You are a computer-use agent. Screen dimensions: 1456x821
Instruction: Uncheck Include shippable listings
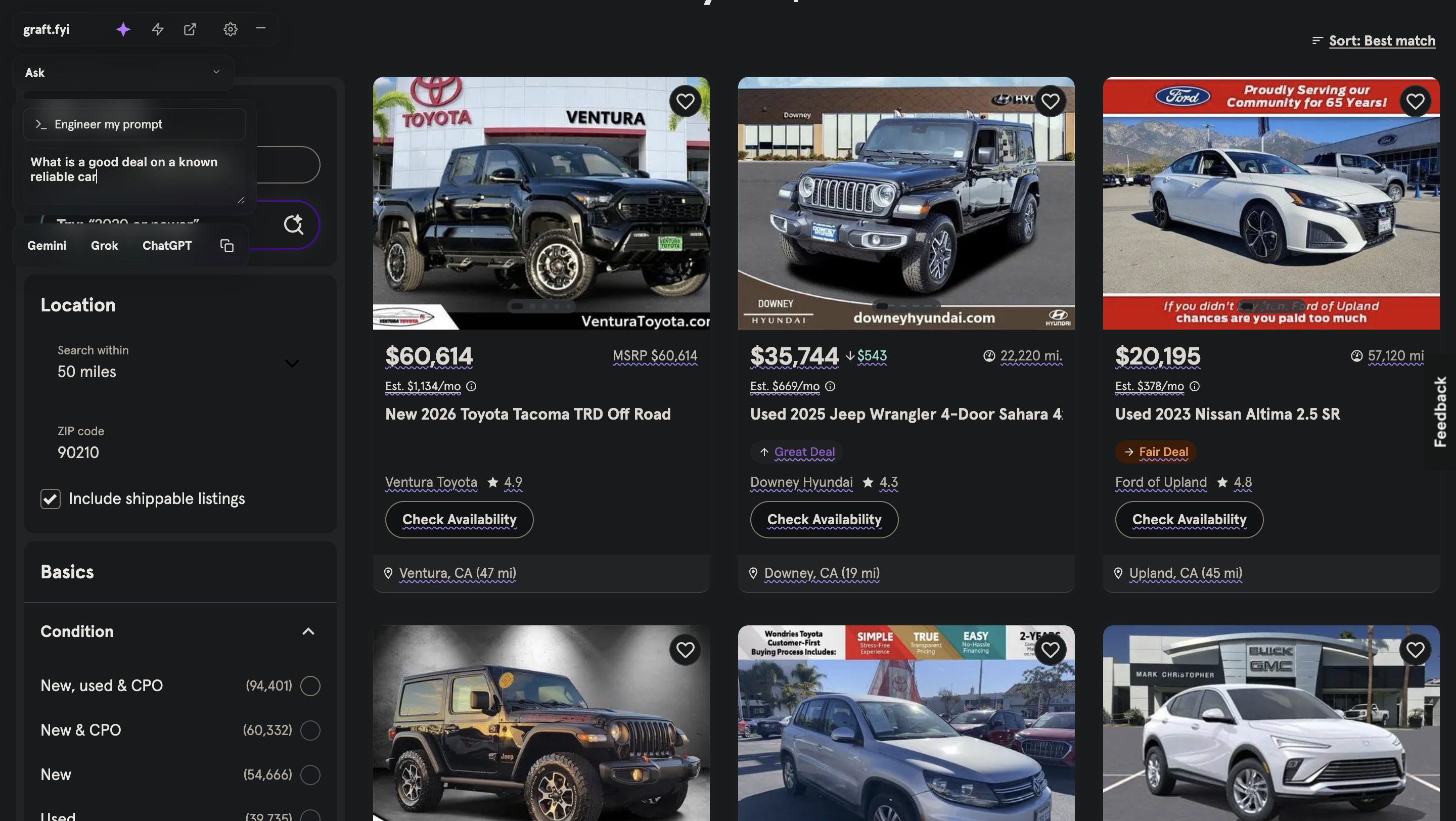[51, 498]
